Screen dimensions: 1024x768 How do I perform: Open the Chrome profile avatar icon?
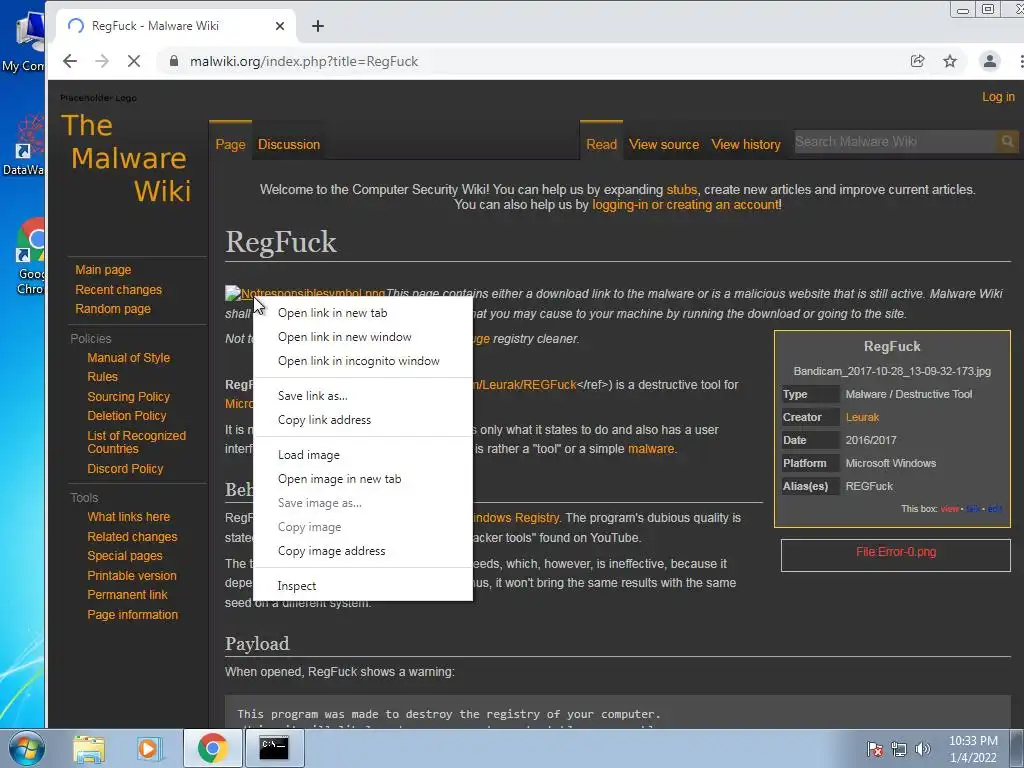point(989,61)
